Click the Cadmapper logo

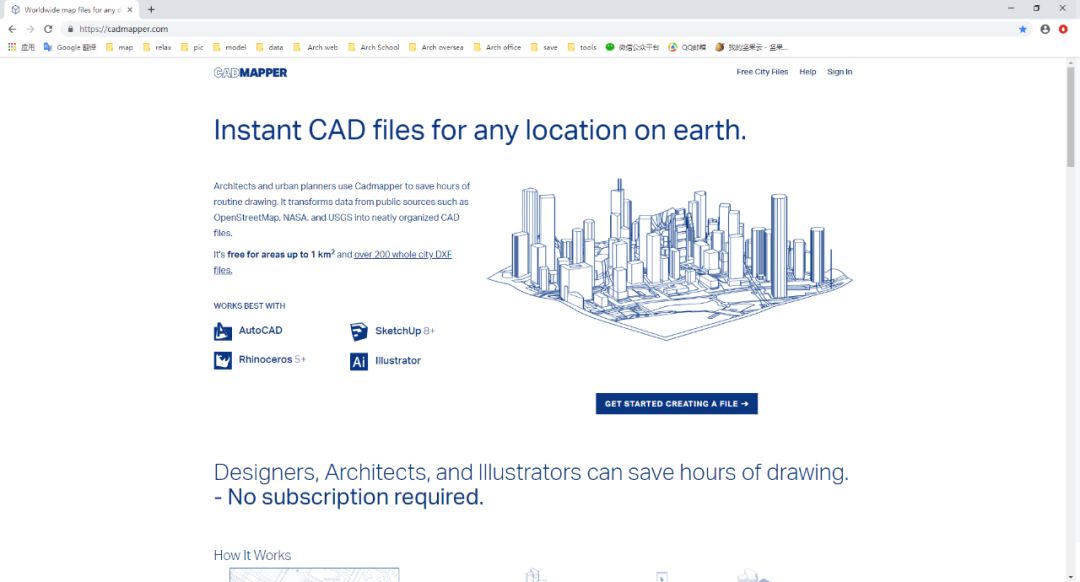tap(250, 72)
